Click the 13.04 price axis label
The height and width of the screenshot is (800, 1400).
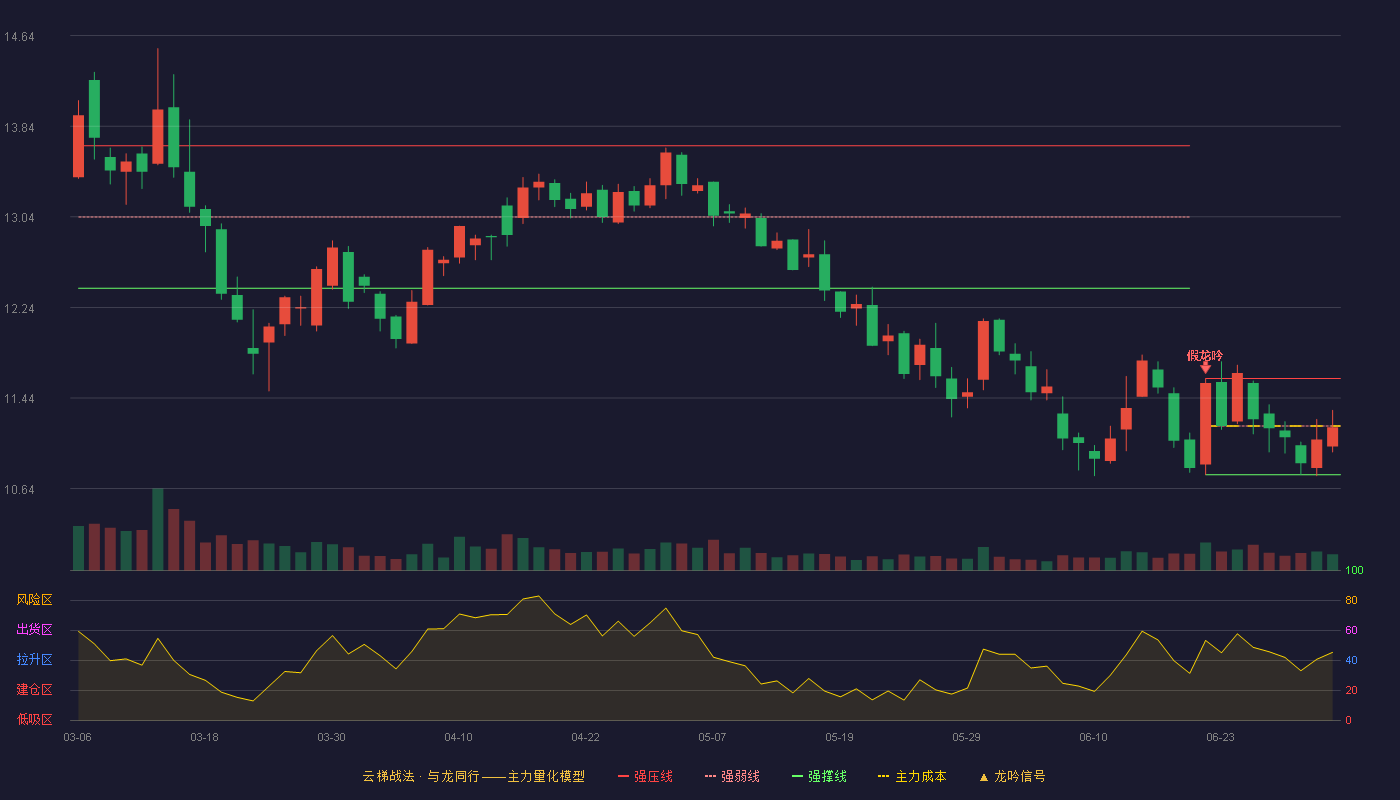[x=19, y=218]
